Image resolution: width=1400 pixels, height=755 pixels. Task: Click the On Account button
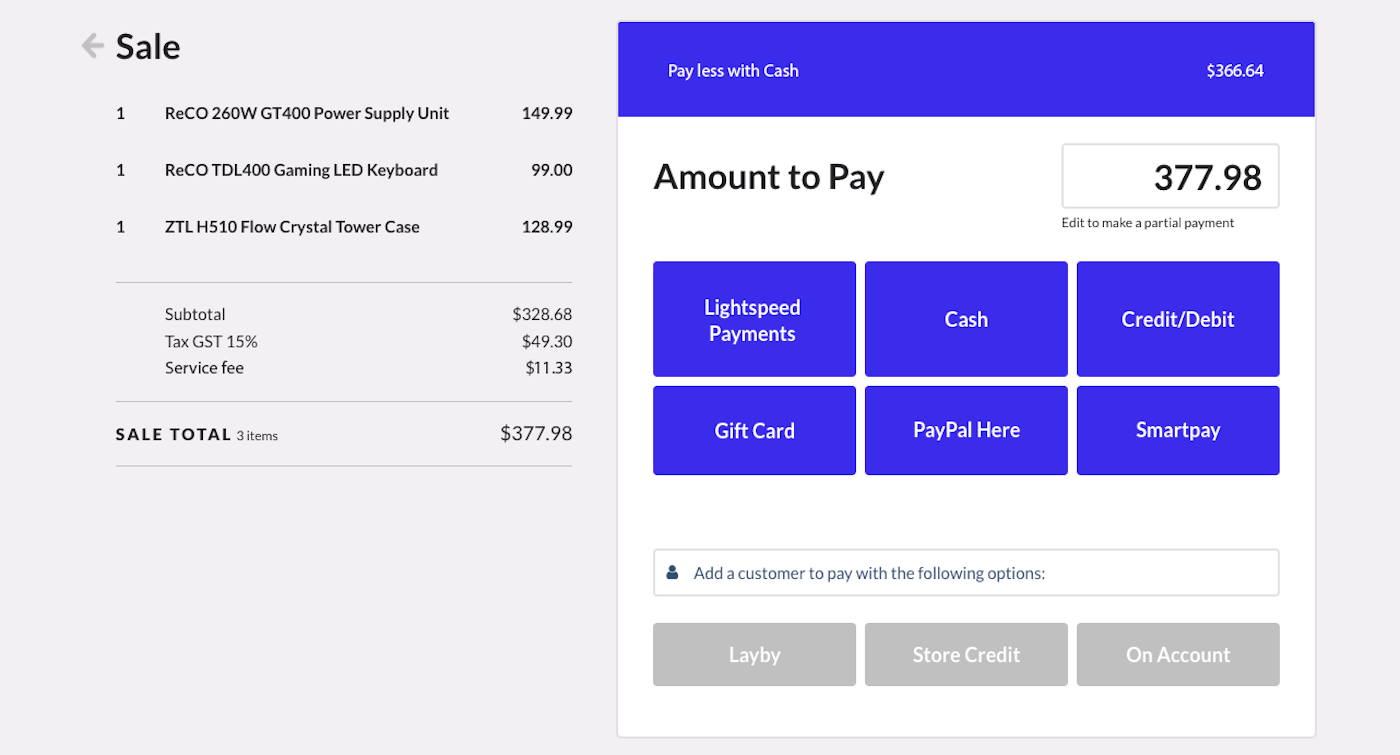(1178, 655)
